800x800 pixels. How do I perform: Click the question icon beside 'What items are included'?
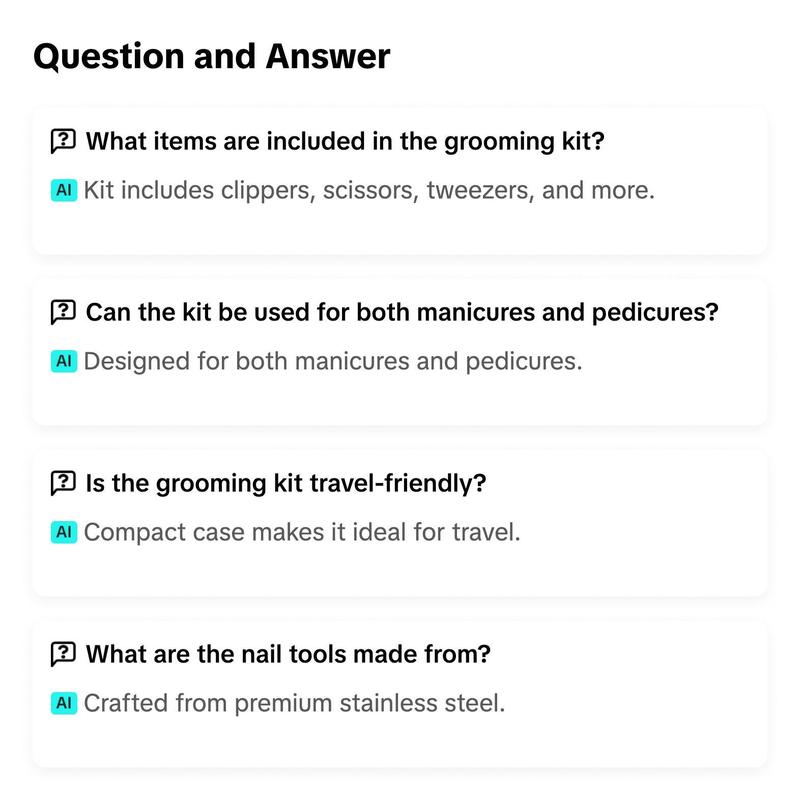pyautogui.click(x=63, y=141)
